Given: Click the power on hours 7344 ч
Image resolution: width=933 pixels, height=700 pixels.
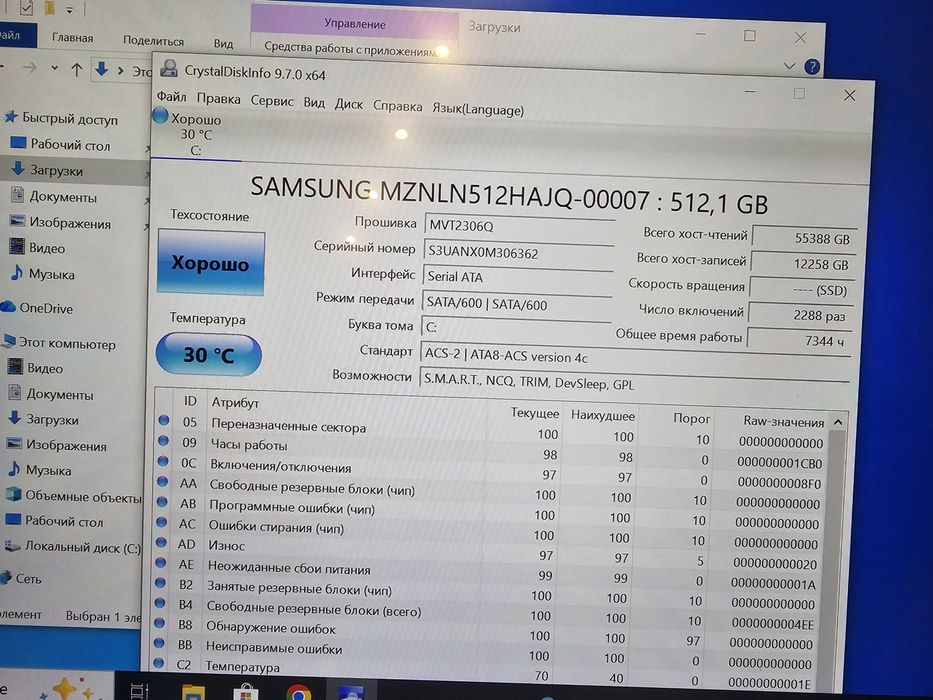Looking at the screenshot, I should 799,340.
